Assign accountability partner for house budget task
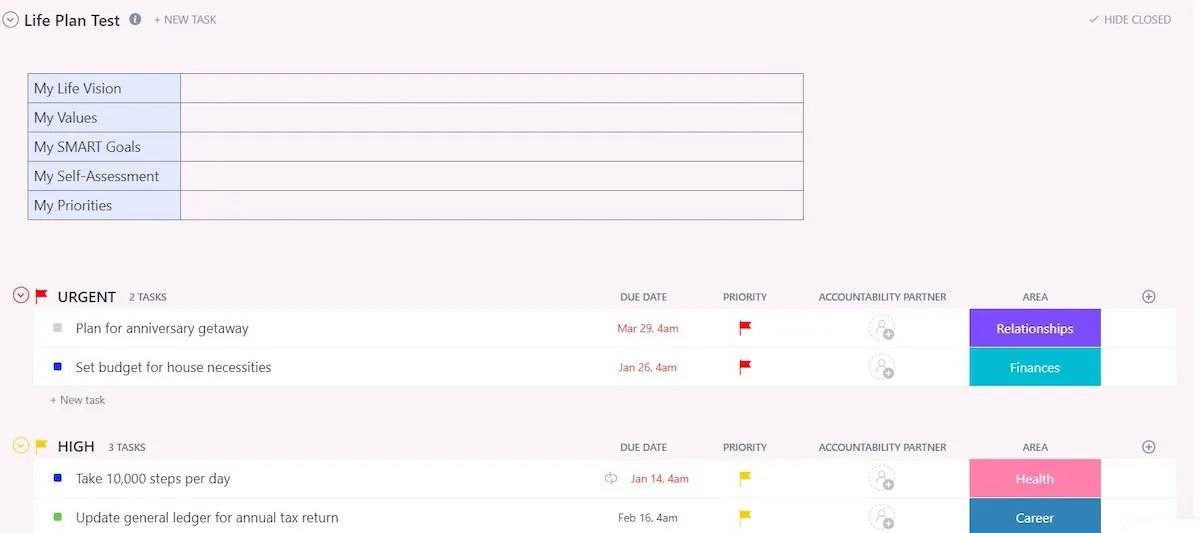 pyautogui.click(x=882, y=367)
